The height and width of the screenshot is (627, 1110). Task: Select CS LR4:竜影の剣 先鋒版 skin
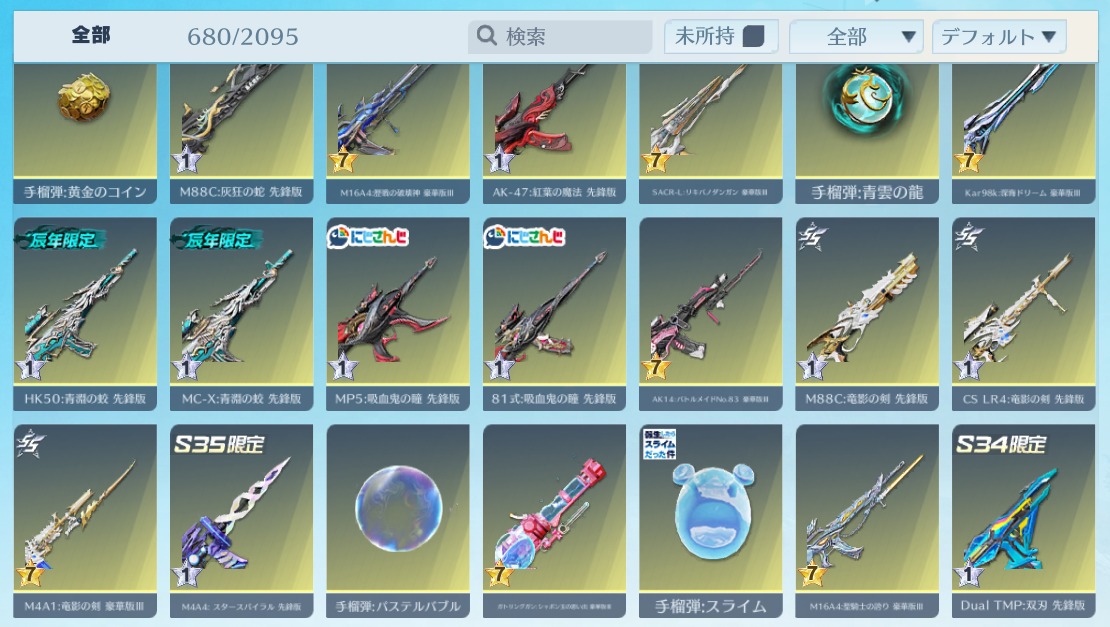1023,314
